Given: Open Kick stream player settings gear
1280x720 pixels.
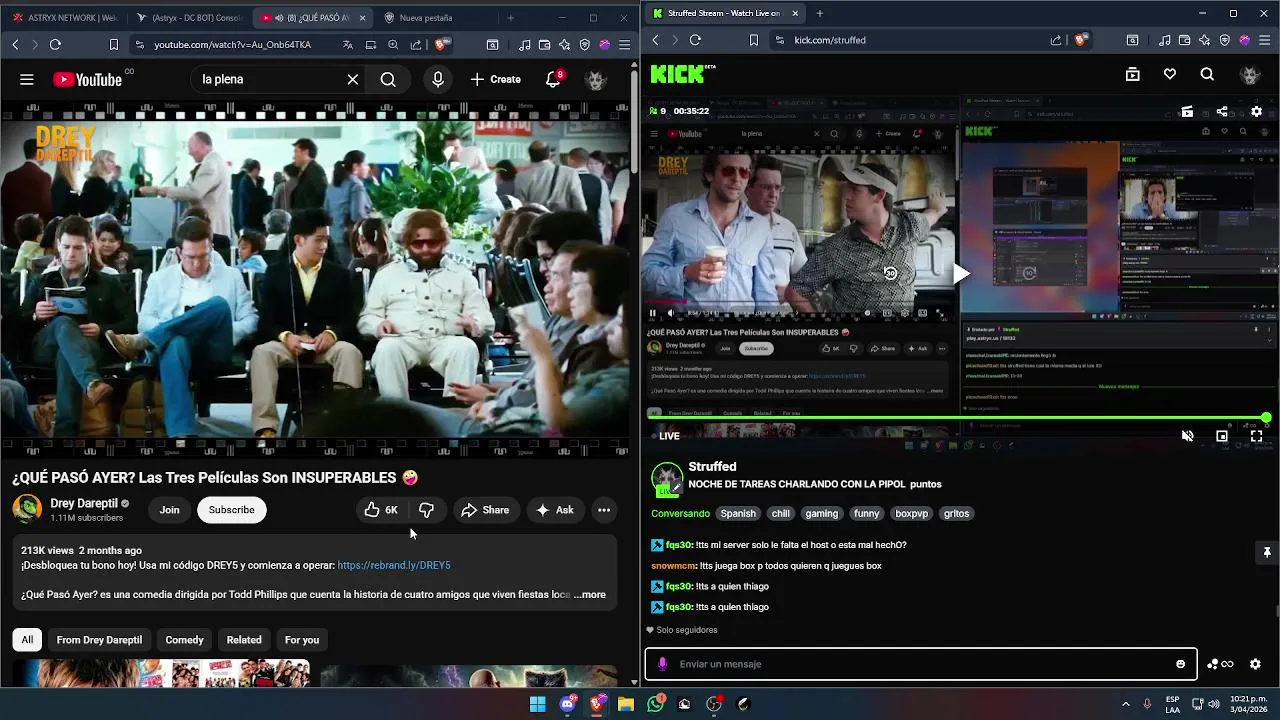Looking at the screenshot, I should click(x=1257, y=111).
